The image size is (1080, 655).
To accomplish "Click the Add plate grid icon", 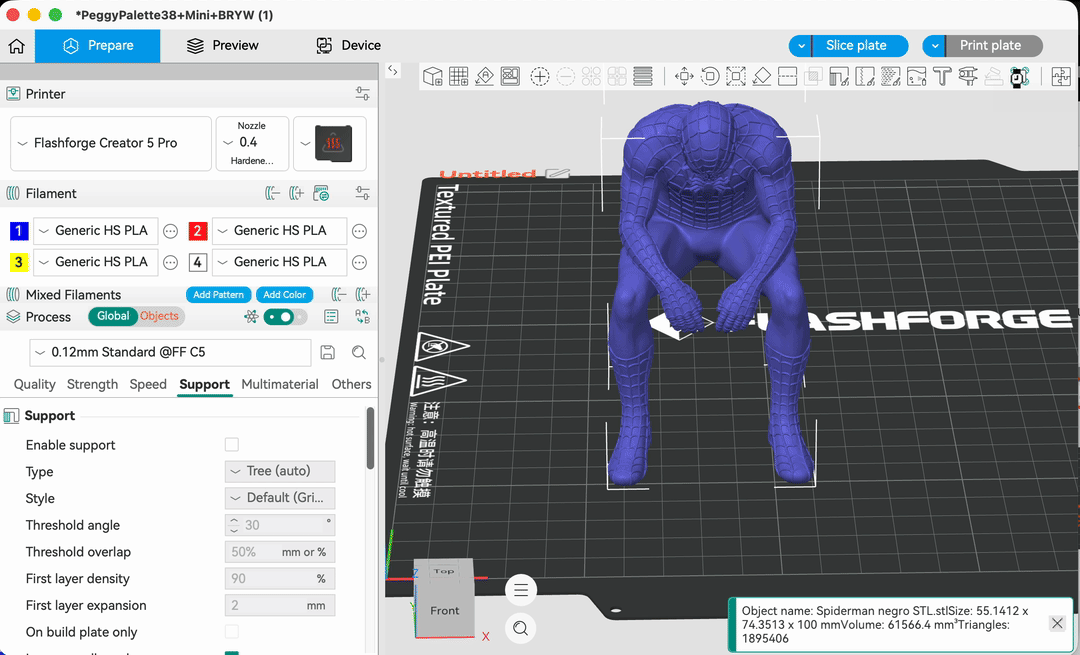I will coord(459,76).
